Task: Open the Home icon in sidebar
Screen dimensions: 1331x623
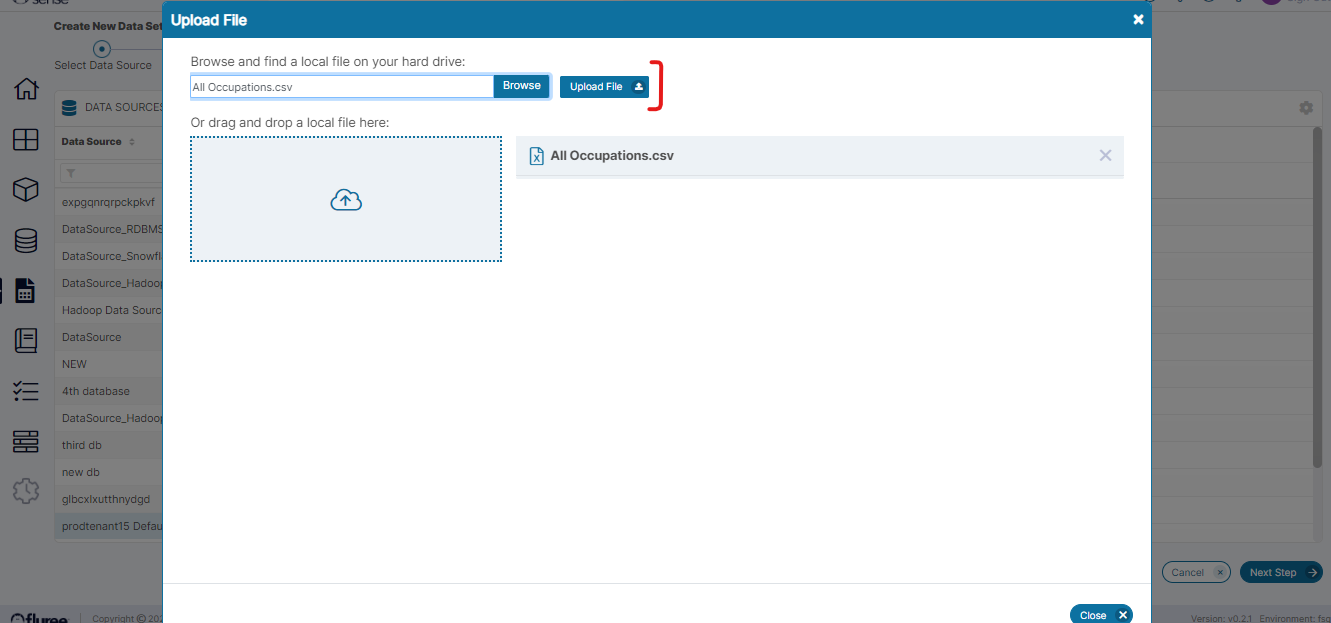Action: coord(26,89)
